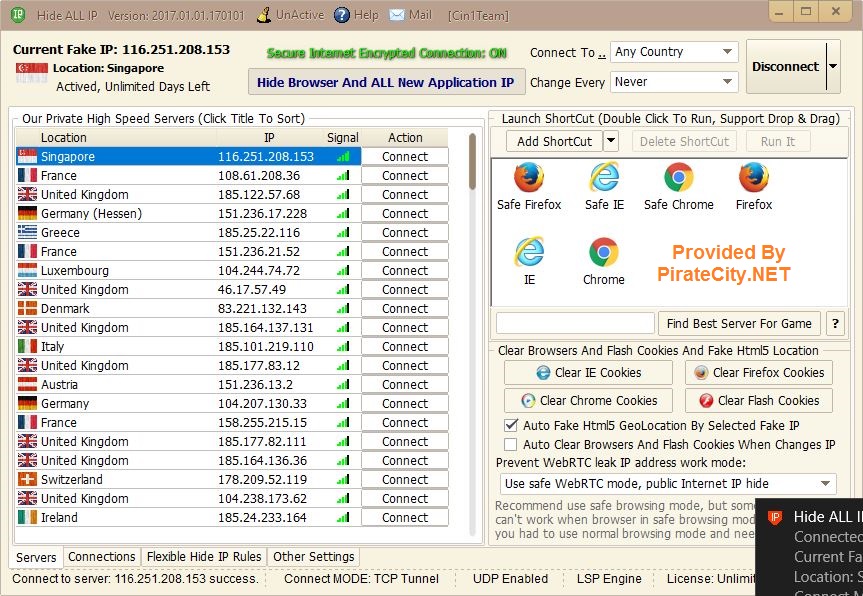Click the Clear Firefox Cookies button
Screen dimensions: 863x596
click(758, 373)
